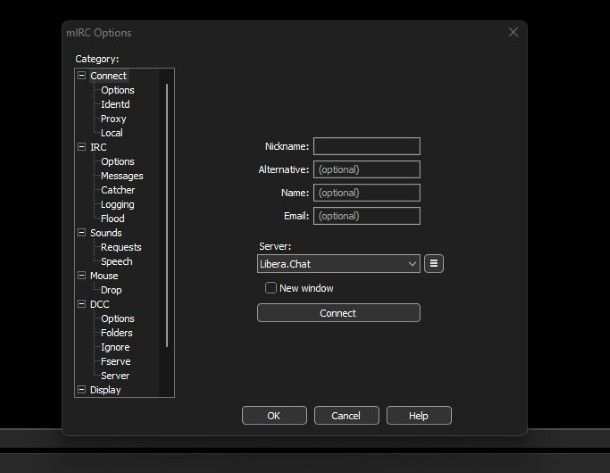Viewport: 610px width, 473px height.
Task: Select Options under DCC
Action: click(x=117, y=319)
